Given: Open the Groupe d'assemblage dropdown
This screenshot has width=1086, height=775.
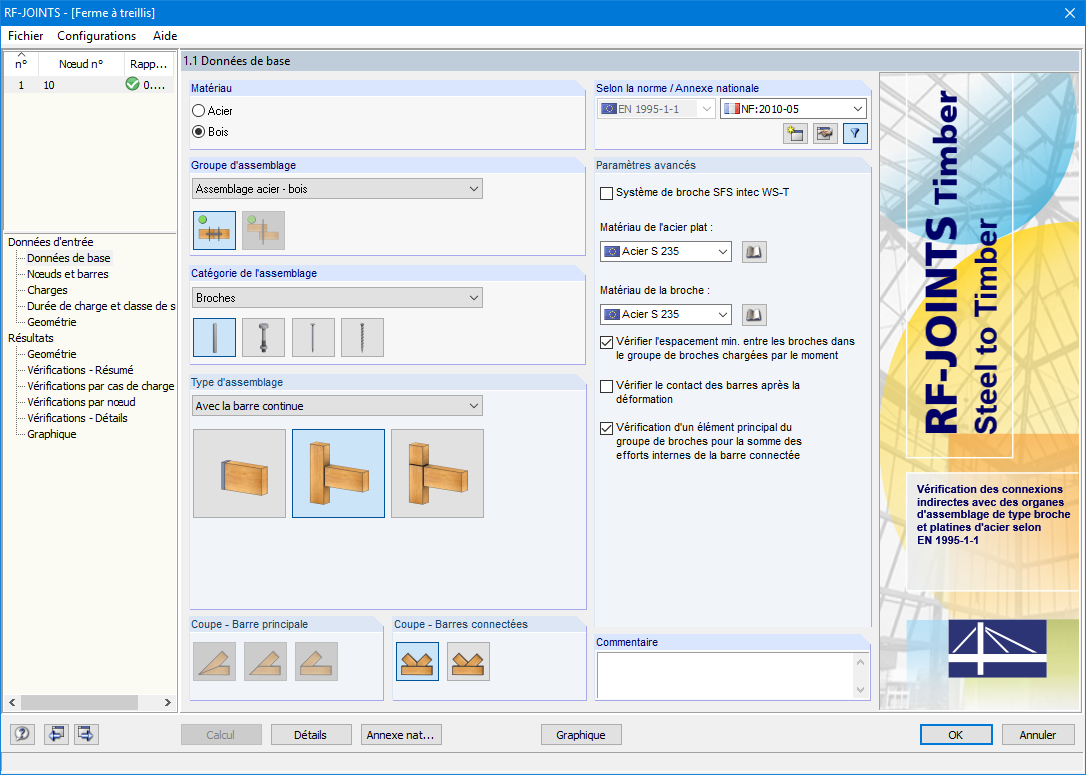Looking at the screenshot, I should click(337, 188).
